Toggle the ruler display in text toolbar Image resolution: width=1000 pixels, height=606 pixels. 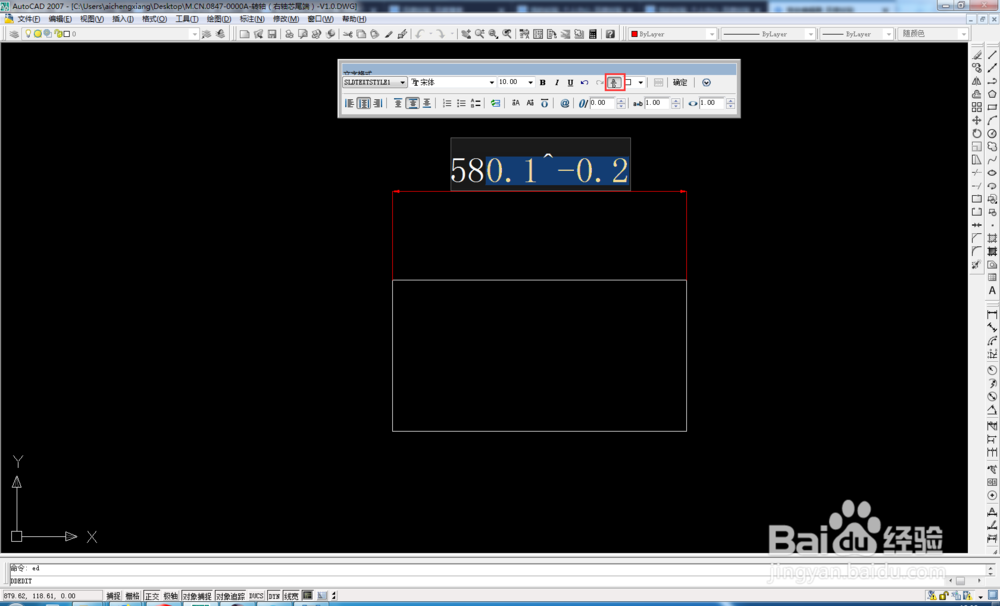point(659,82)
